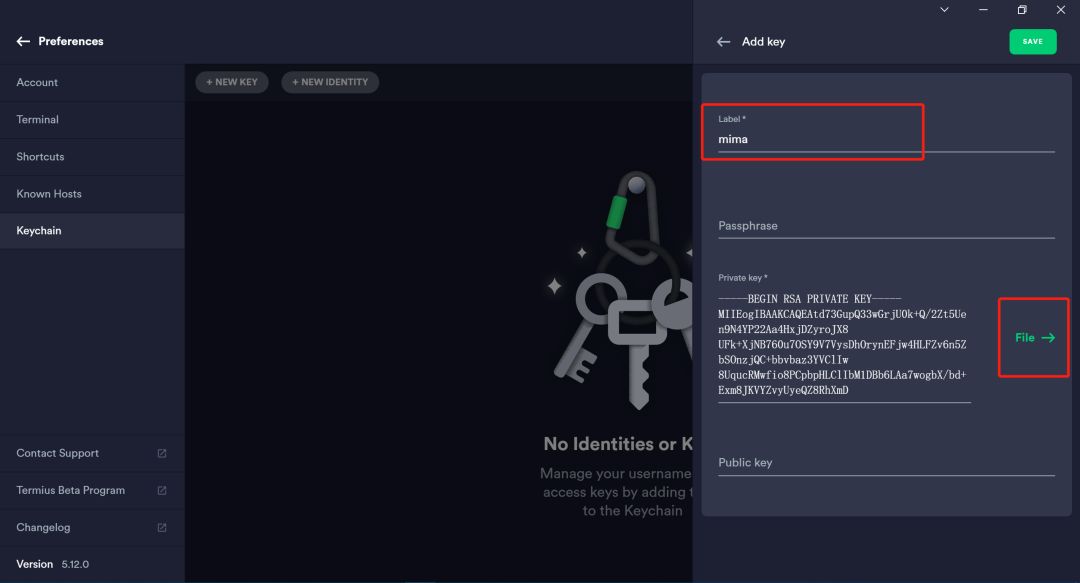Screen dimensions: 1080x583
Task: Click the back arrow beside Add key
Action: click(x=724, y=42)
